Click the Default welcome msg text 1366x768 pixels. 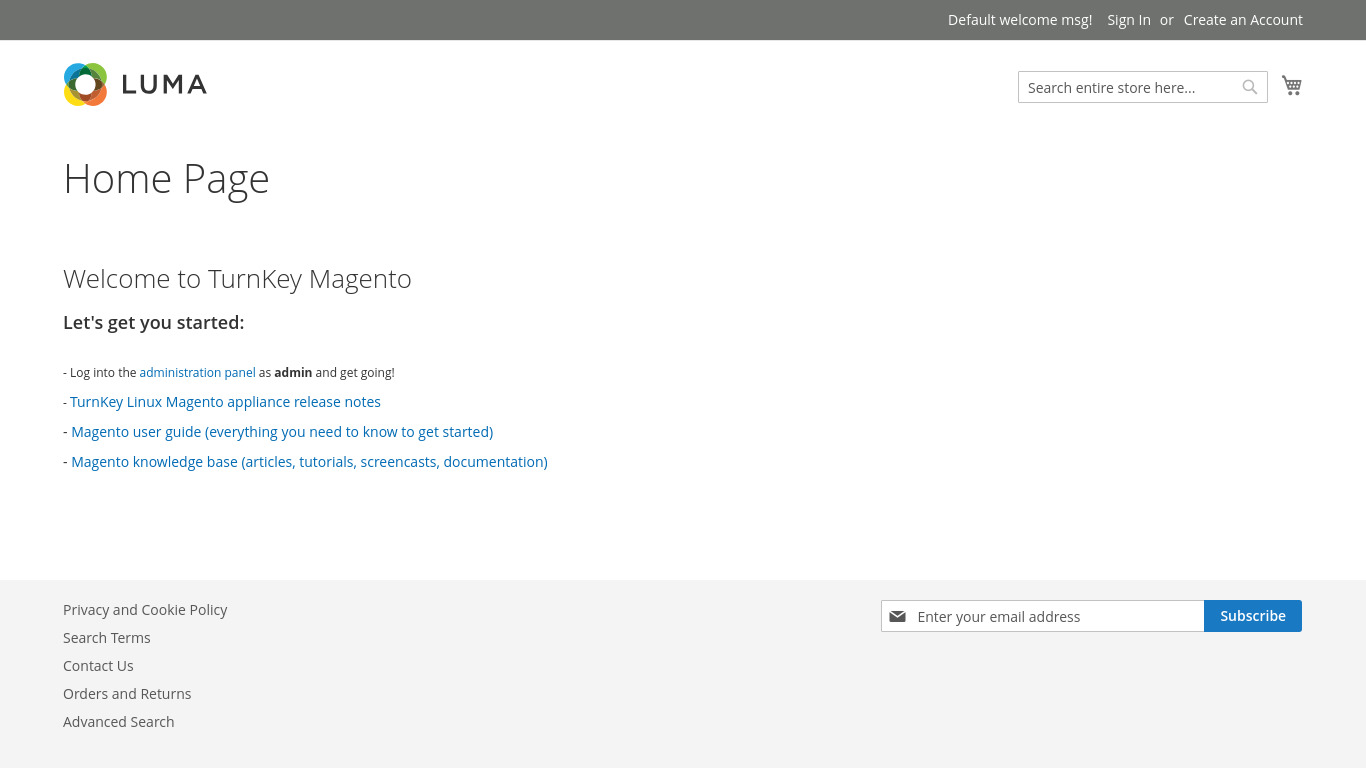[x=1019, y=20]
